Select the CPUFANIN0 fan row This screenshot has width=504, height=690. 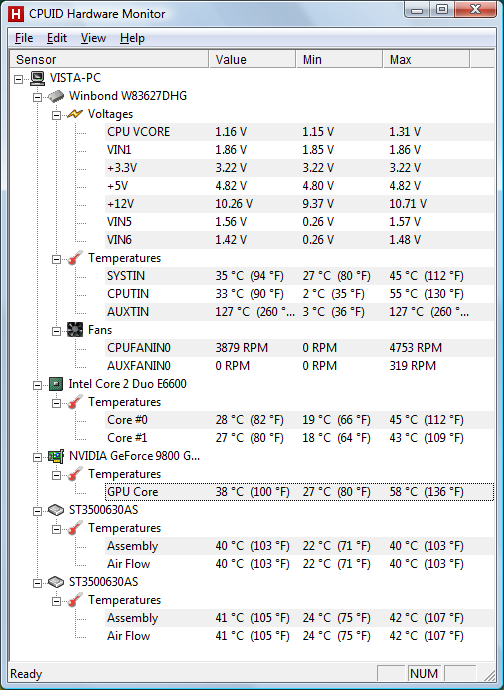point(299,348)
